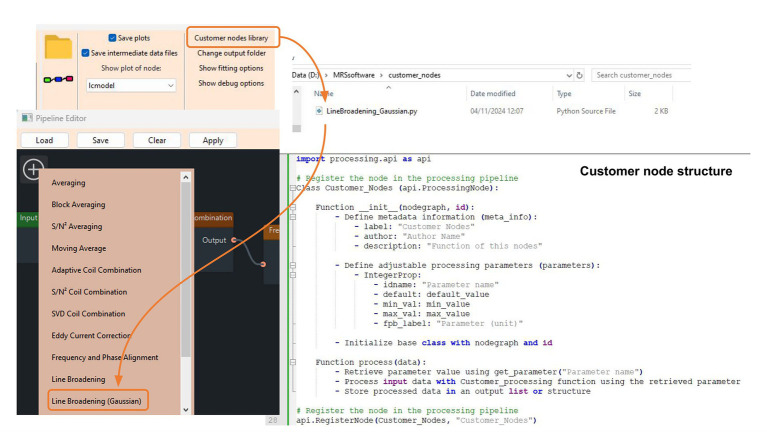This screenshot has width=767, height=432.
Task: Click the Output node red connector dot
Action: [234, 240]
